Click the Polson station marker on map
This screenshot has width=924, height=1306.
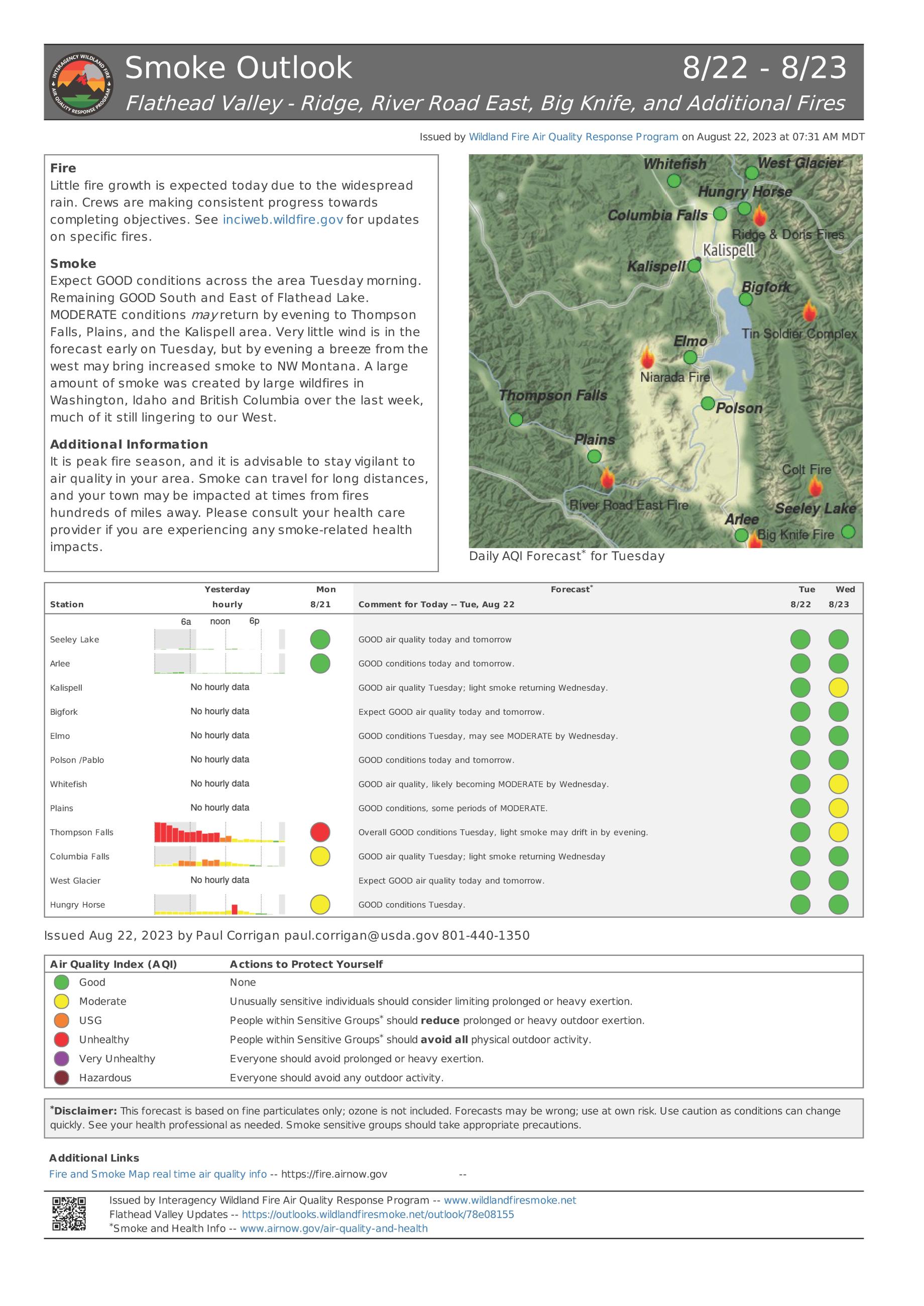[707, 403]
